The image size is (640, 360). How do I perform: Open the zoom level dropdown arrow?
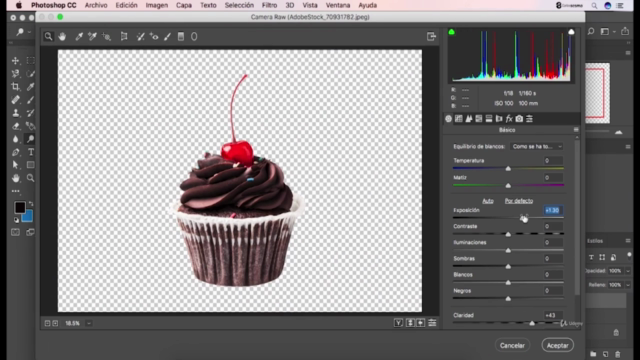coord(89,323)
